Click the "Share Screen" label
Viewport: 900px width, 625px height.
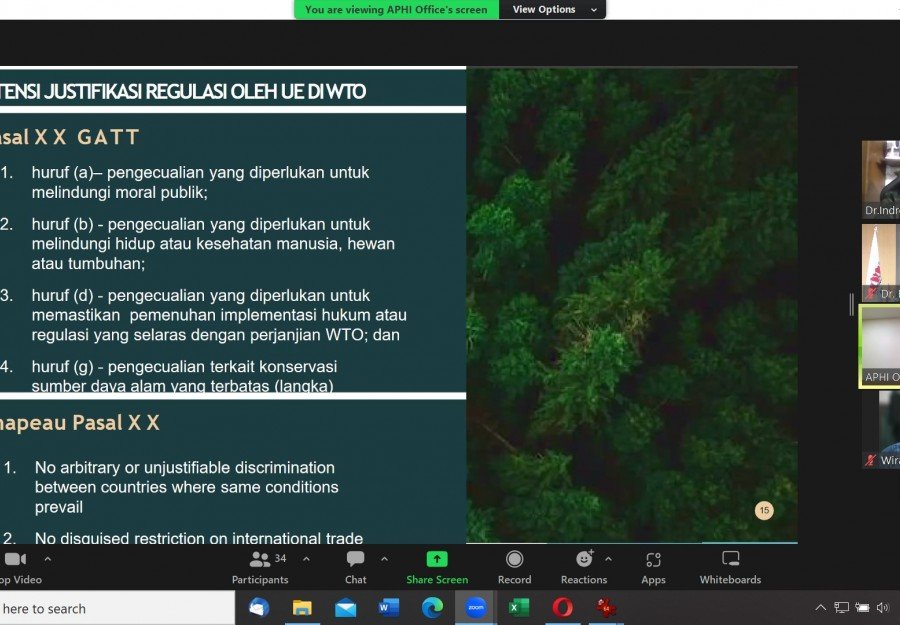pos(437,580)
